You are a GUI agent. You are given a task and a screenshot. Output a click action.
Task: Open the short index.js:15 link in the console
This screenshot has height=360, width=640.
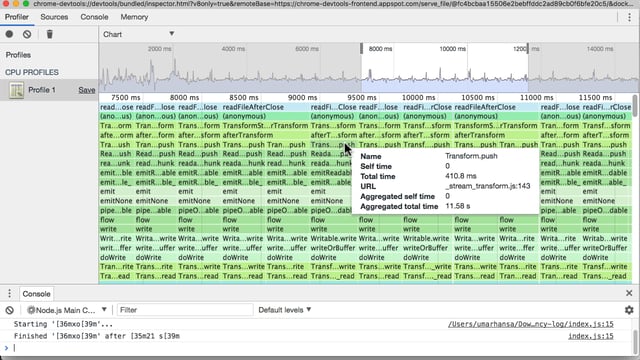click(591, 336)
